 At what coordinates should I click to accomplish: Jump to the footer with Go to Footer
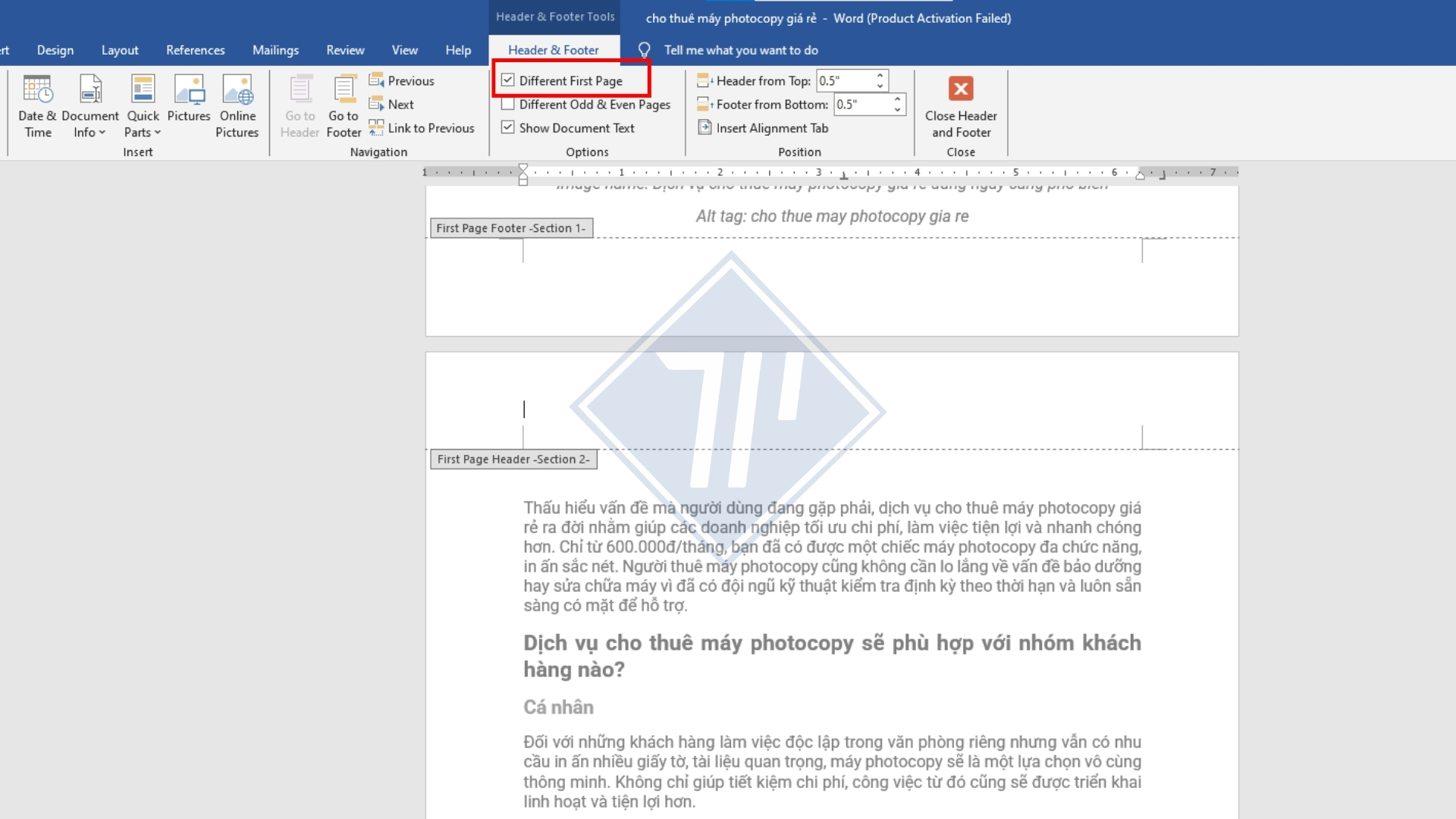pyautogui.click(x=343, y=106)
